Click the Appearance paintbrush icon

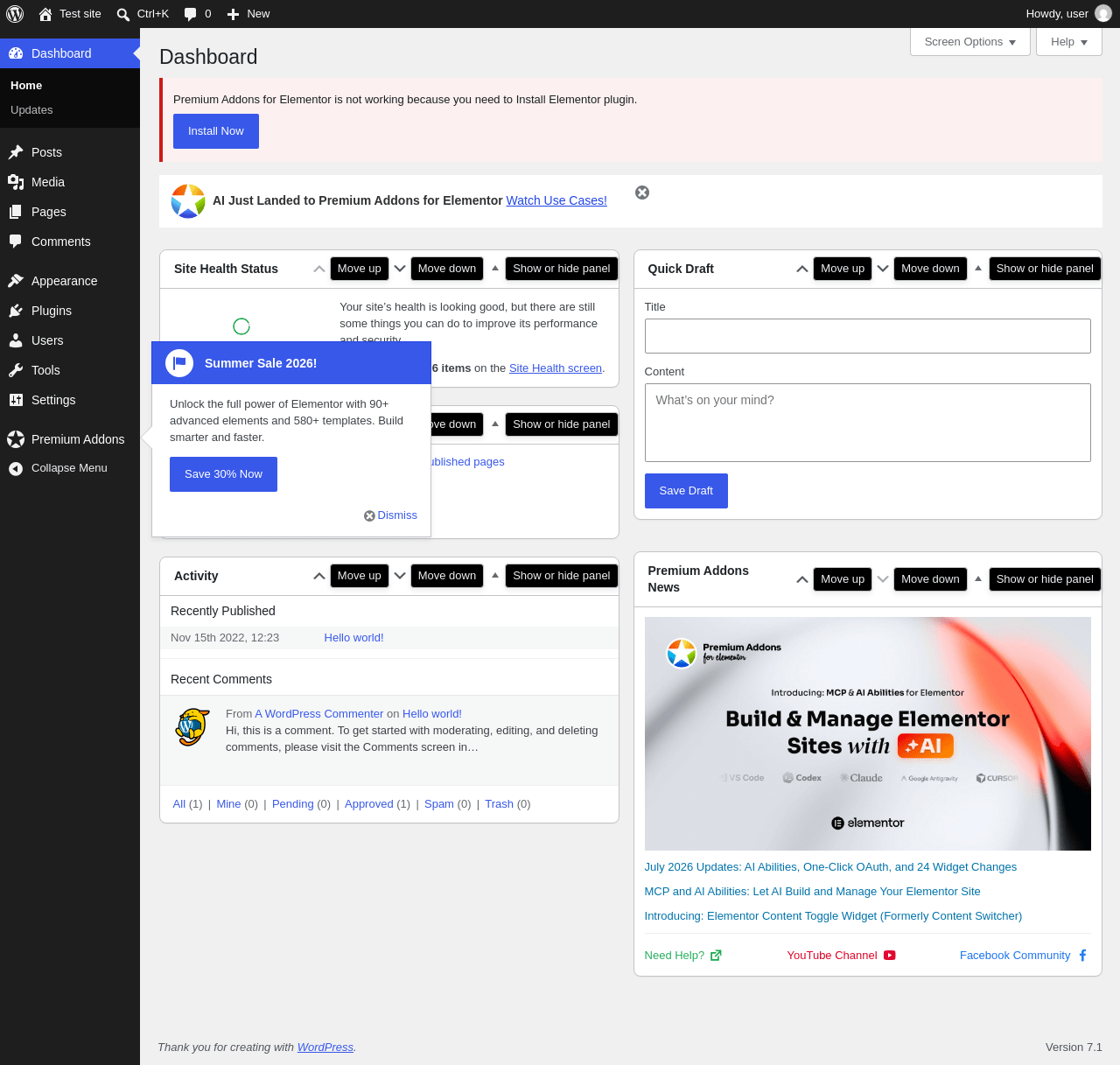[x=16, y=281]
